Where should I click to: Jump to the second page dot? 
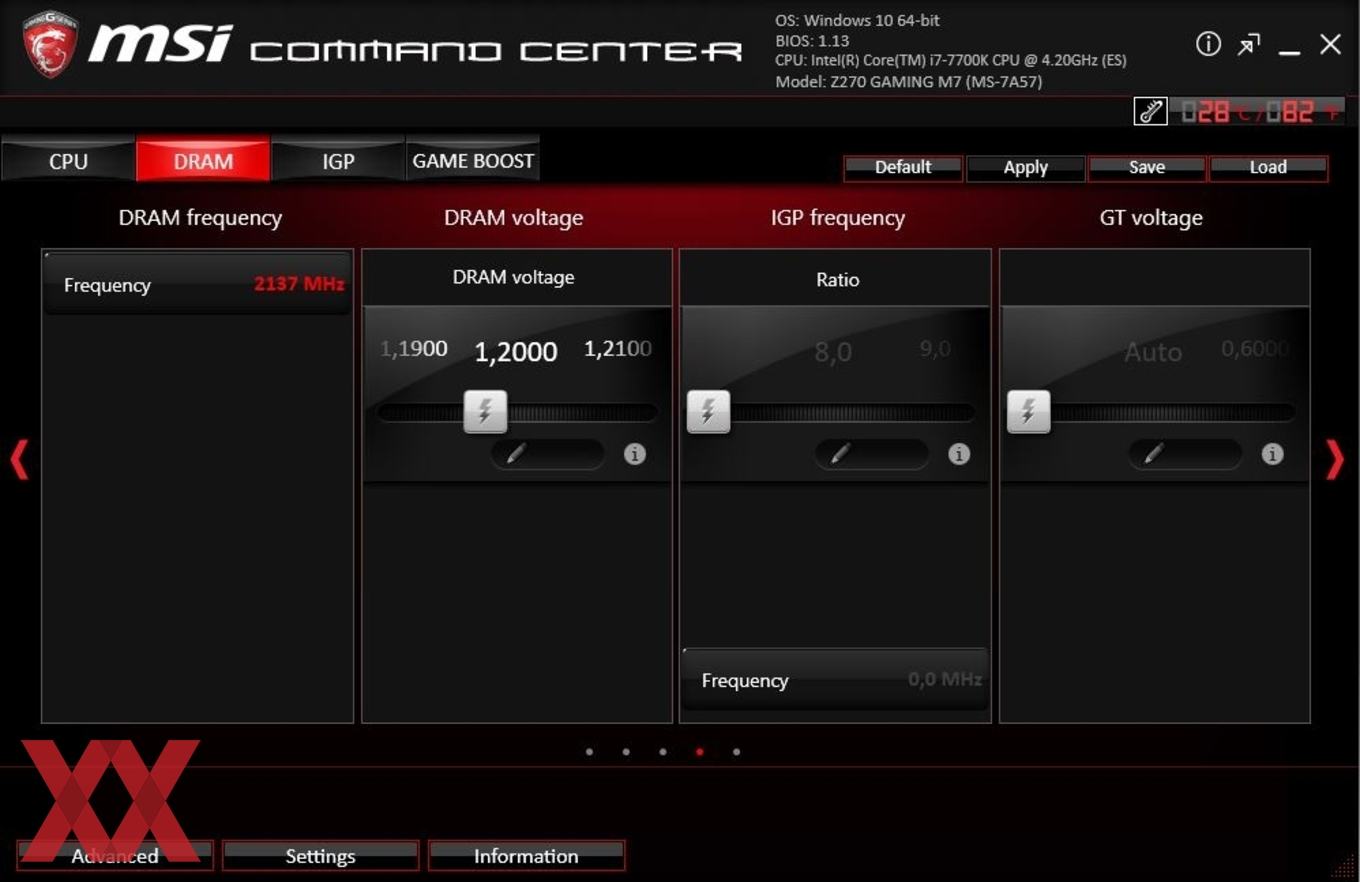point(626,751)
